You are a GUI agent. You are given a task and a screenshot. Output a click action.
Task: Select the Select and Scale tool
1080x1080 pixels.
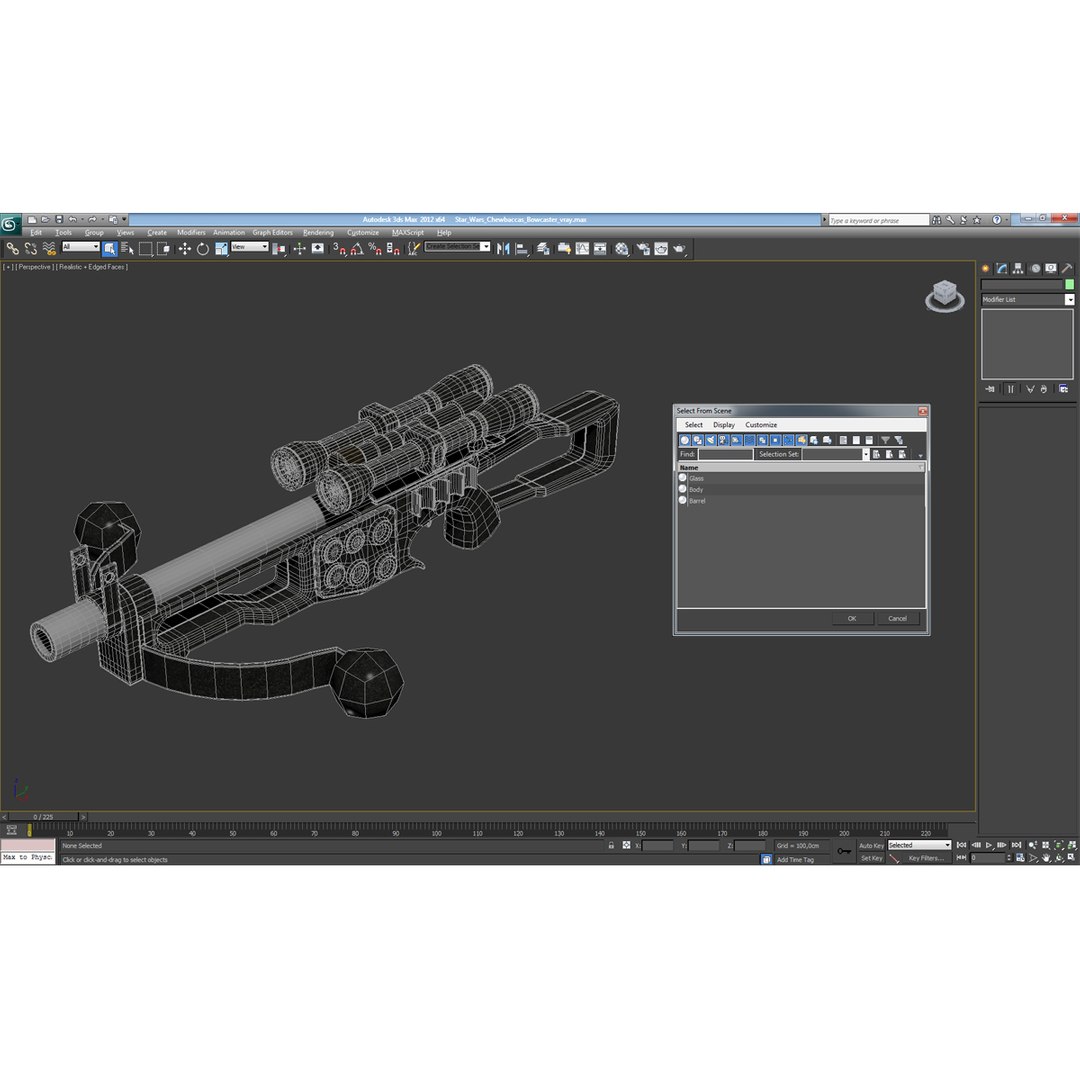pos(221,249)
